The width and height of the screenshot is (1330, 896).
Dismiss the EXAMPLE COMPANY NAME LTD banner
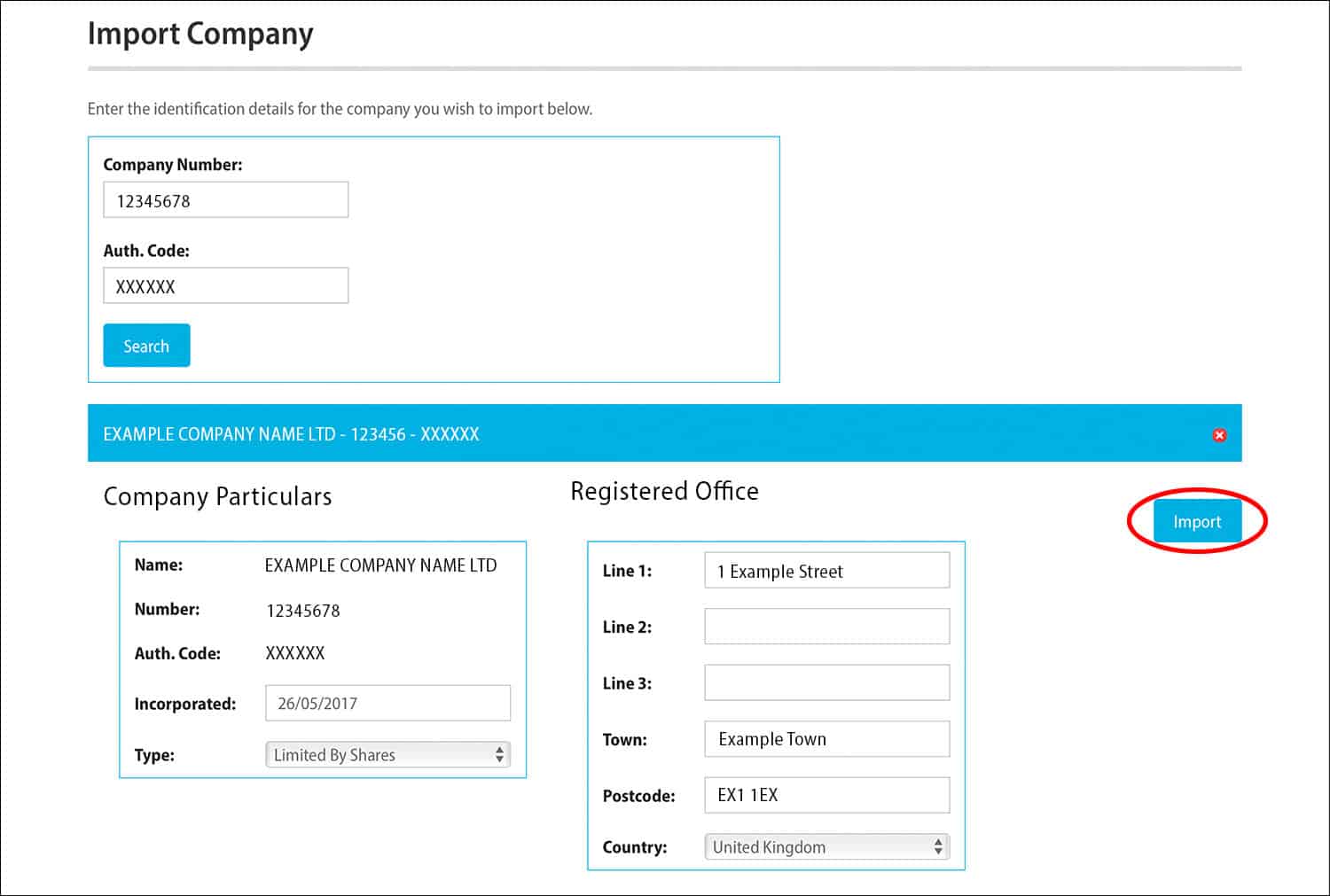[x=1220, y=434]
